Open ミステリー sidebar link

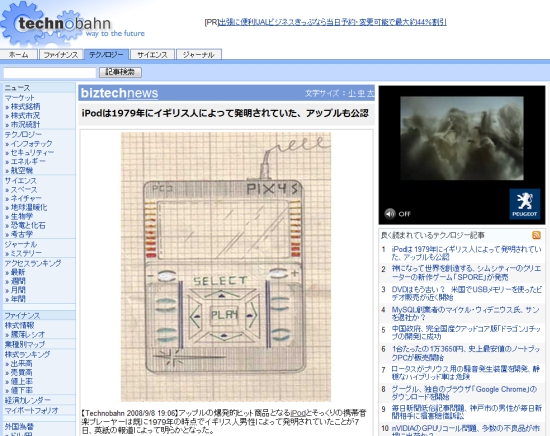coord(26,253)
